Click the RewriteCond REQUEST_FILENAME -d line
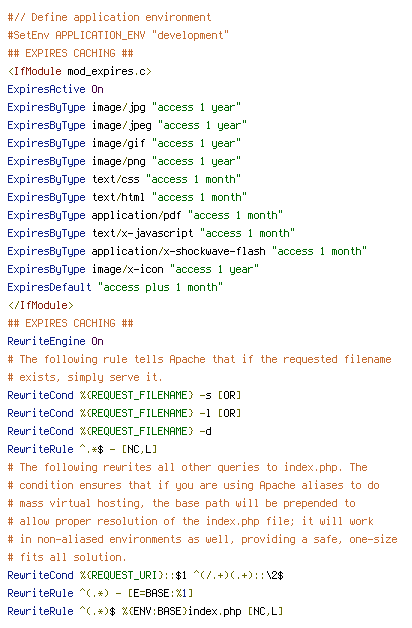 pos(109,431)
